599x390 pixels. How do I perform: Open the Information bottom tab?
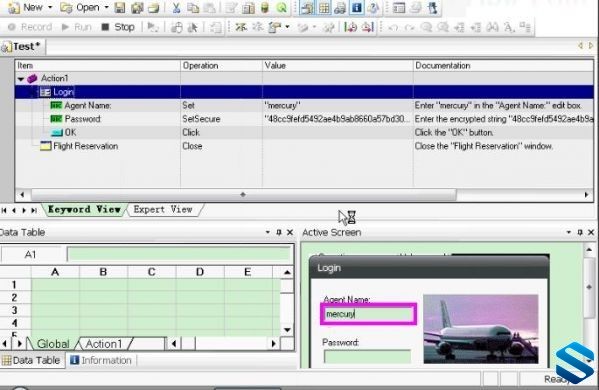pyautogui.click(x=101, y=360)
